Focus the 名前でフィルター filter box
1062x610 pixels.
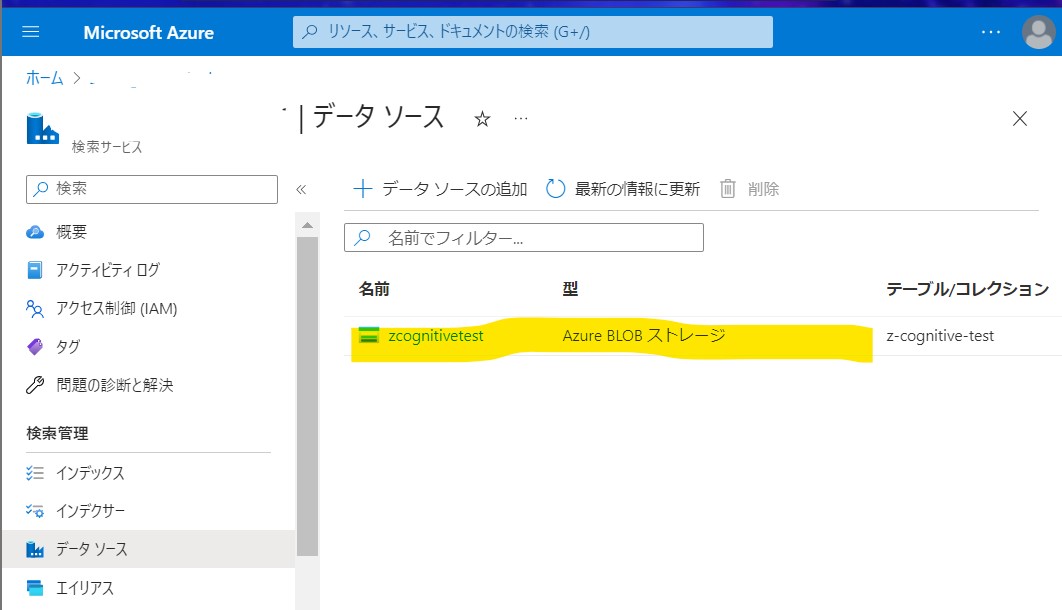524,238
